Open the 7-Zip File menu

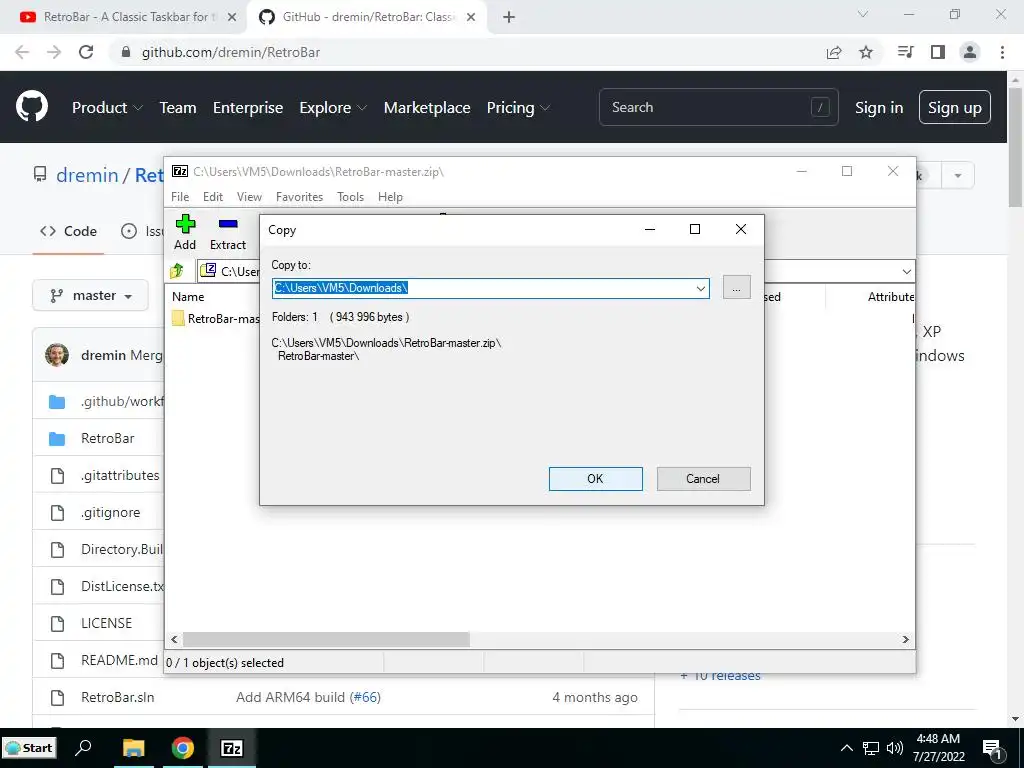180,197
